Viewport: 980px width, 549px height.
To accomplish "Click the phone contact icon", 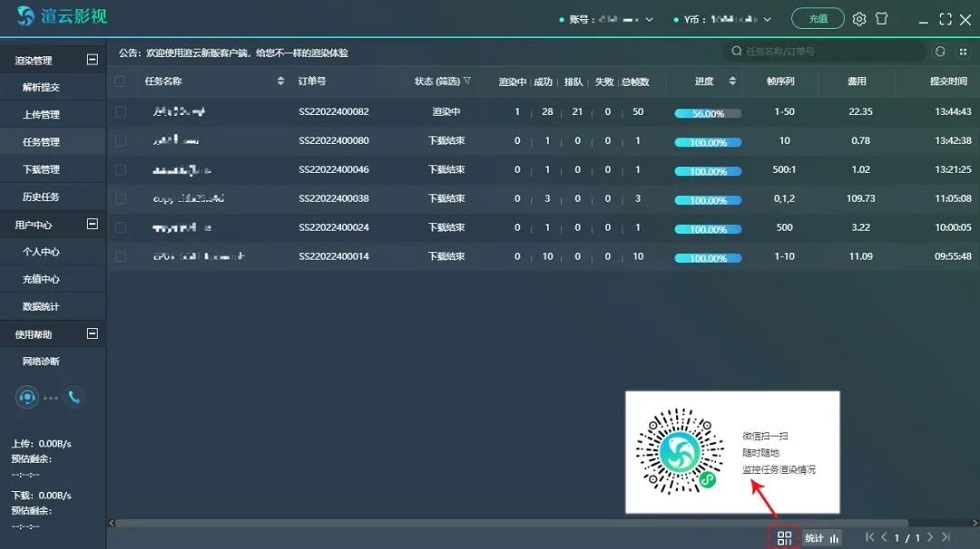I will coord(74,397).
